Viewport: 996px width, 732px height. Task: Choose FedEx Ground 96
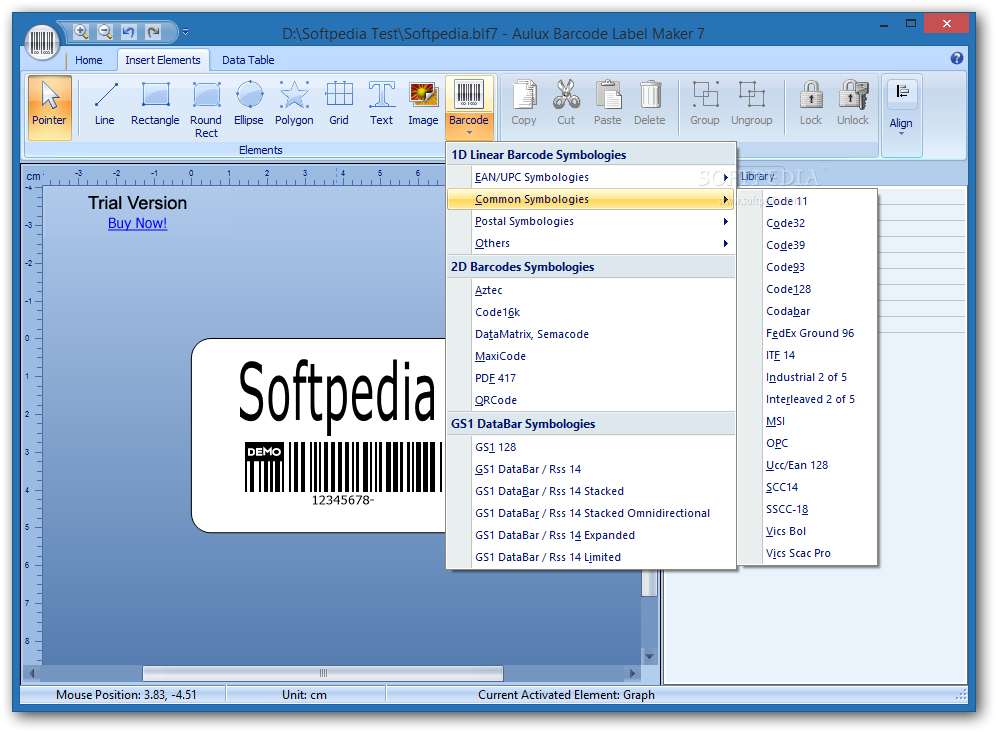coord(808,334)
